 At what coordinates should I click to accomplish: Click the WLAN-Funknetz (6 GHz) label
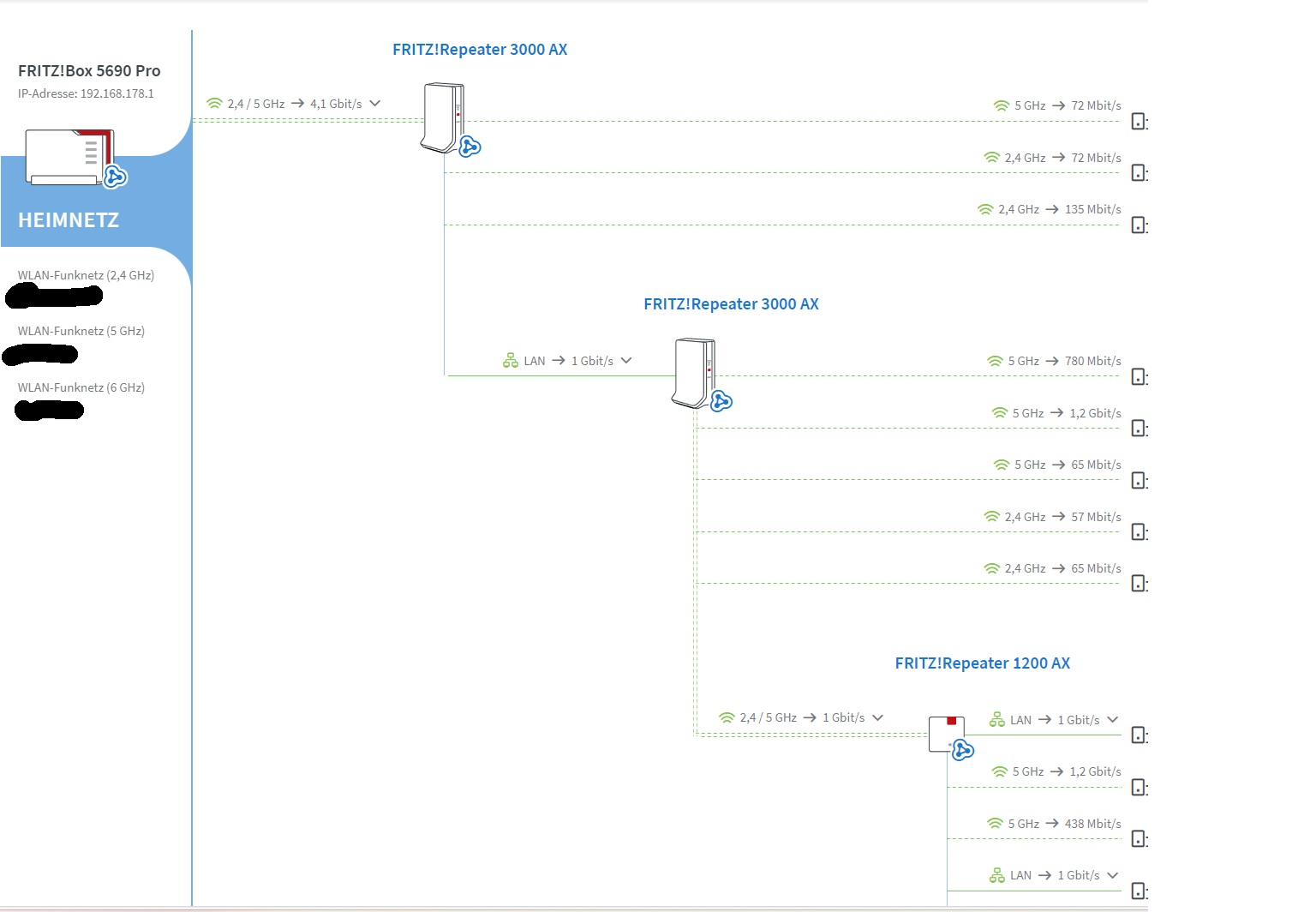coord(81,387)
